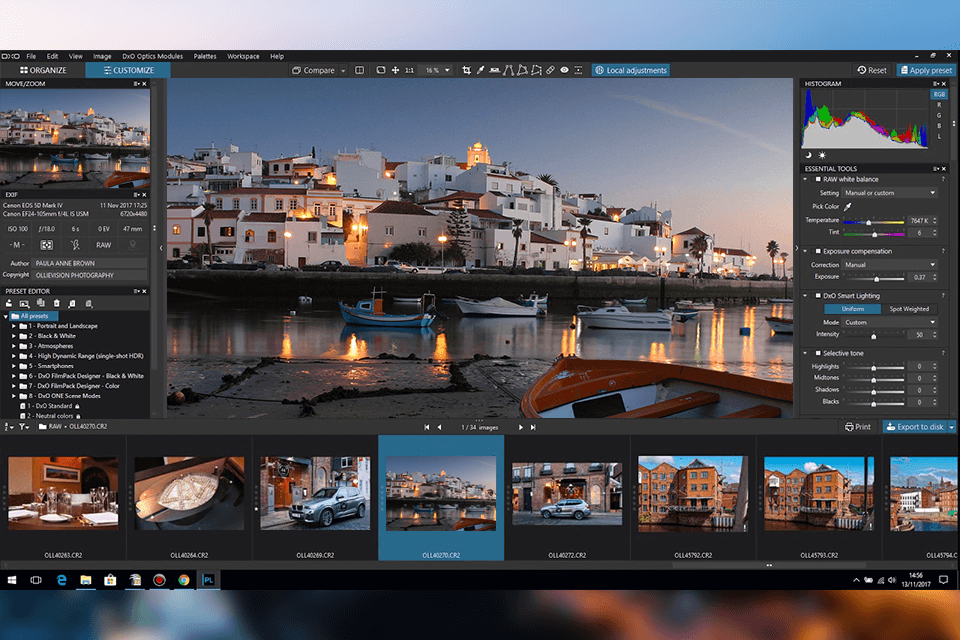
Task: Click the Apply preset button
Action: 926,70
